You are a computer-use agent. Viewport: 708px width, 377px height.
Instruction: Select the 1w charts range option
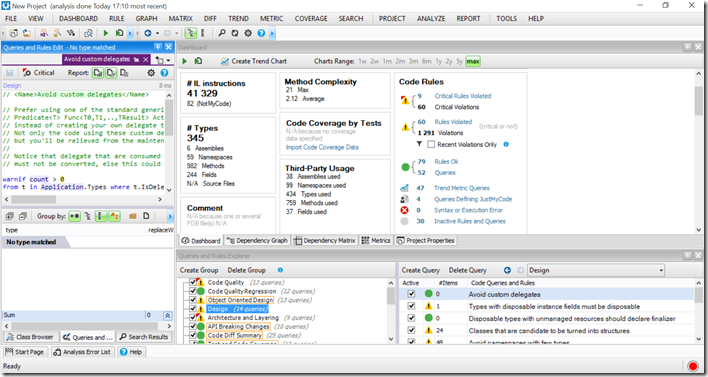362,61
